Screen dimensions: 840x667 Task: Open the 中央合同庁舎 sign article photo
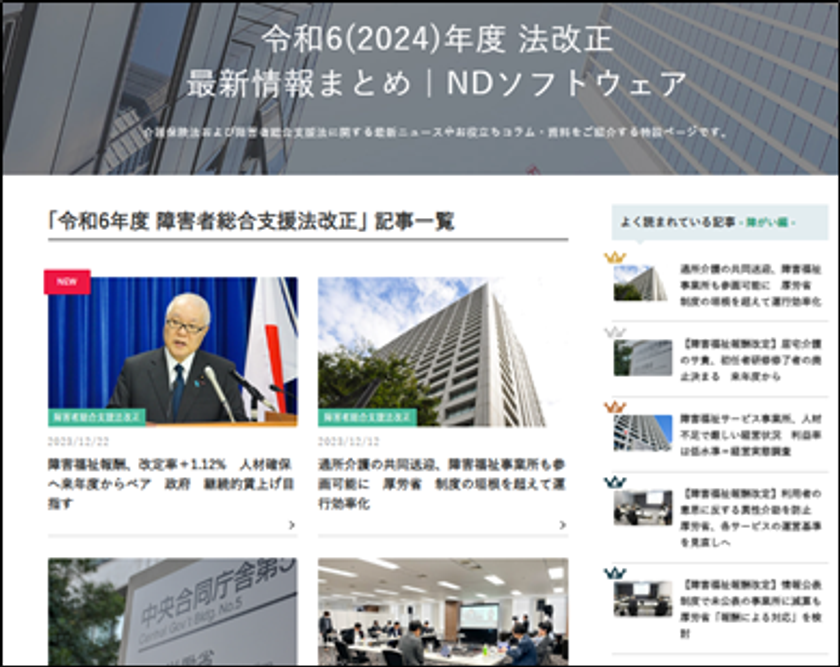[x=172, y=612]
